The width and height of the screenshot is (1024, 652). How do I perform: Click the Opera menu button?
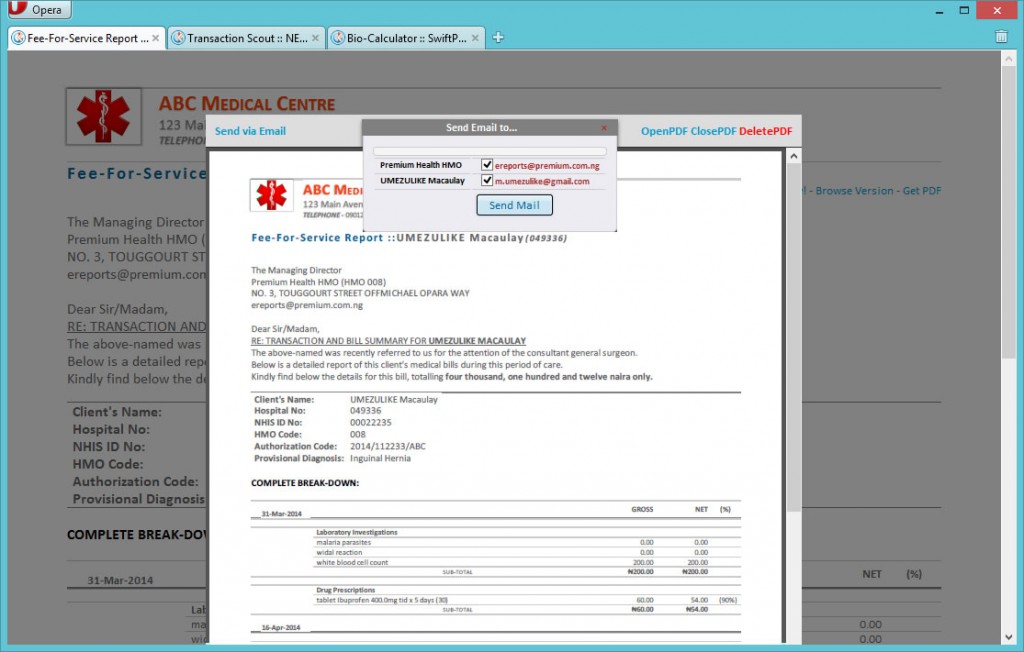pyautogui.click(x=38, y=9)
